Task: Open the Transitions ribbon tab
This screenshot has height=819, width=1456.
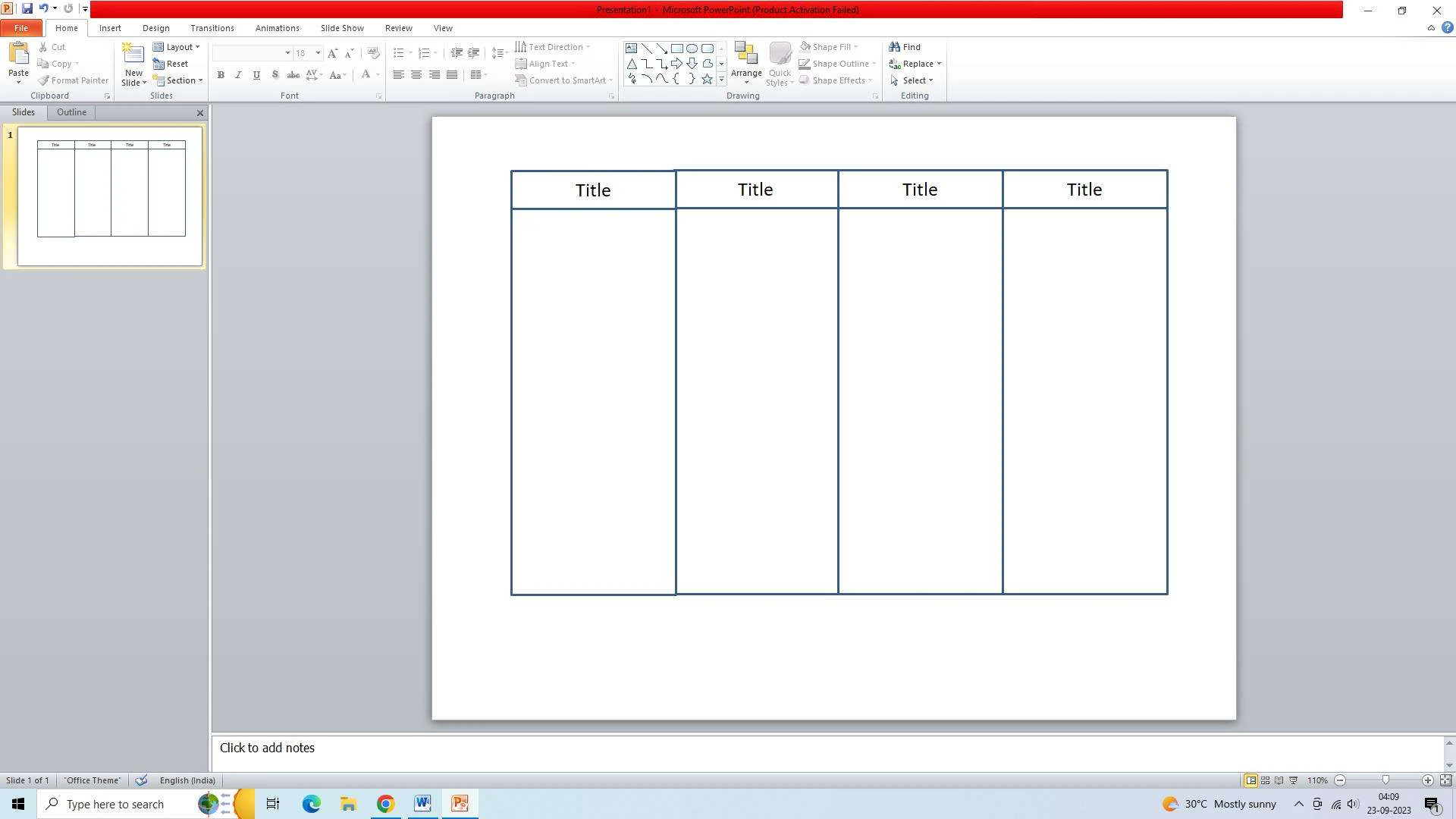Action: [x=212, y=28]
